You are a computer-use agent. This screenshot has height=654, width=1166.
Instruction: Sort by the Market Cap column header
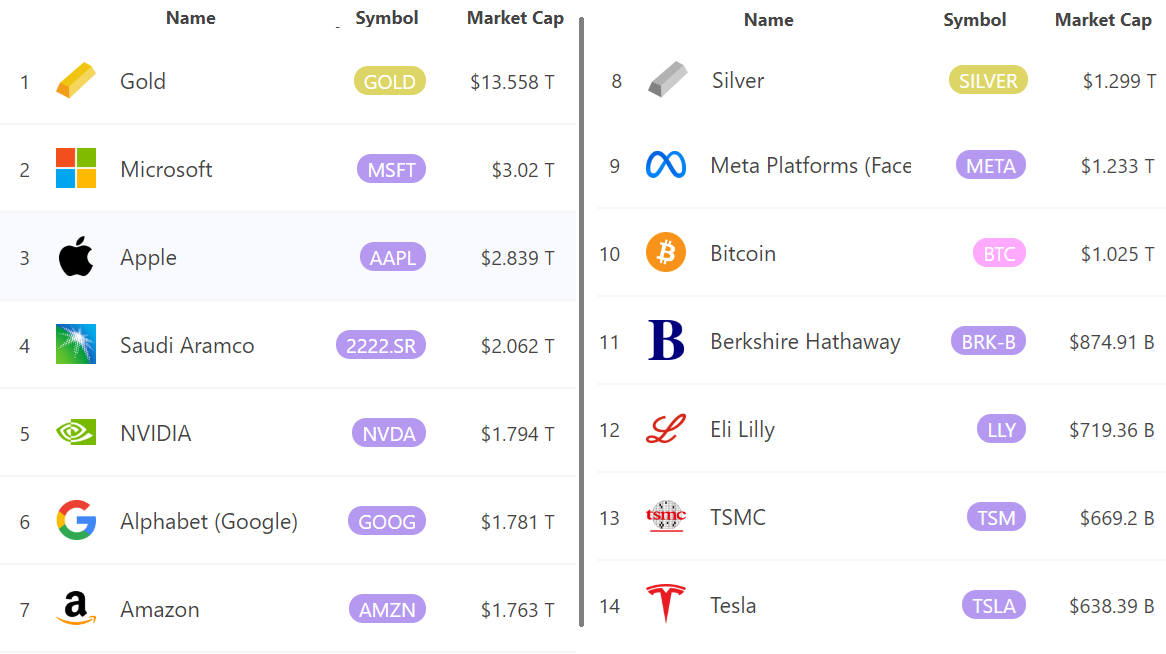coord(515,17)
